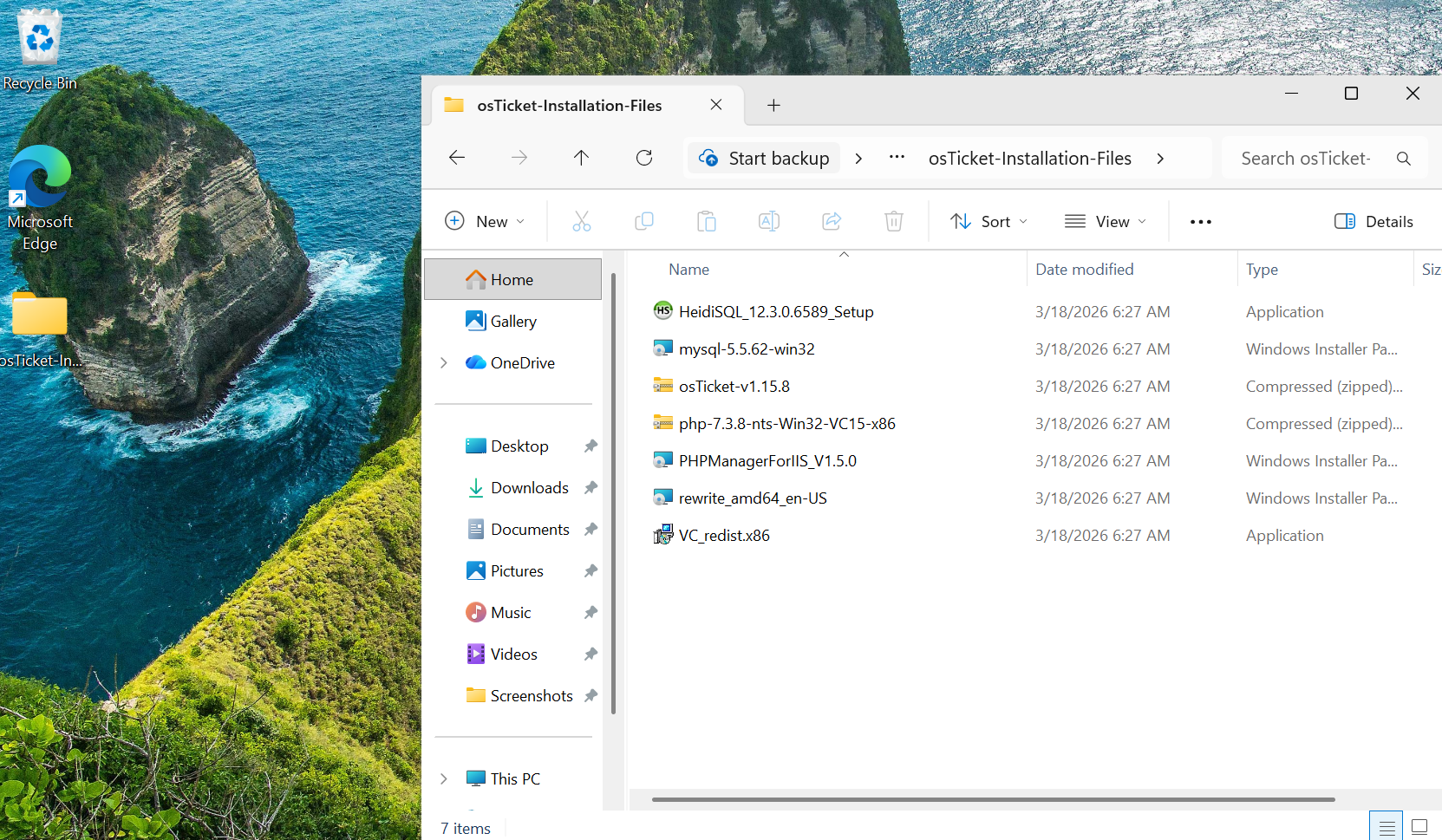Click the Share icon in toolbar
This screenshot has width=1442, height=840.
click(x=832, y=222)
